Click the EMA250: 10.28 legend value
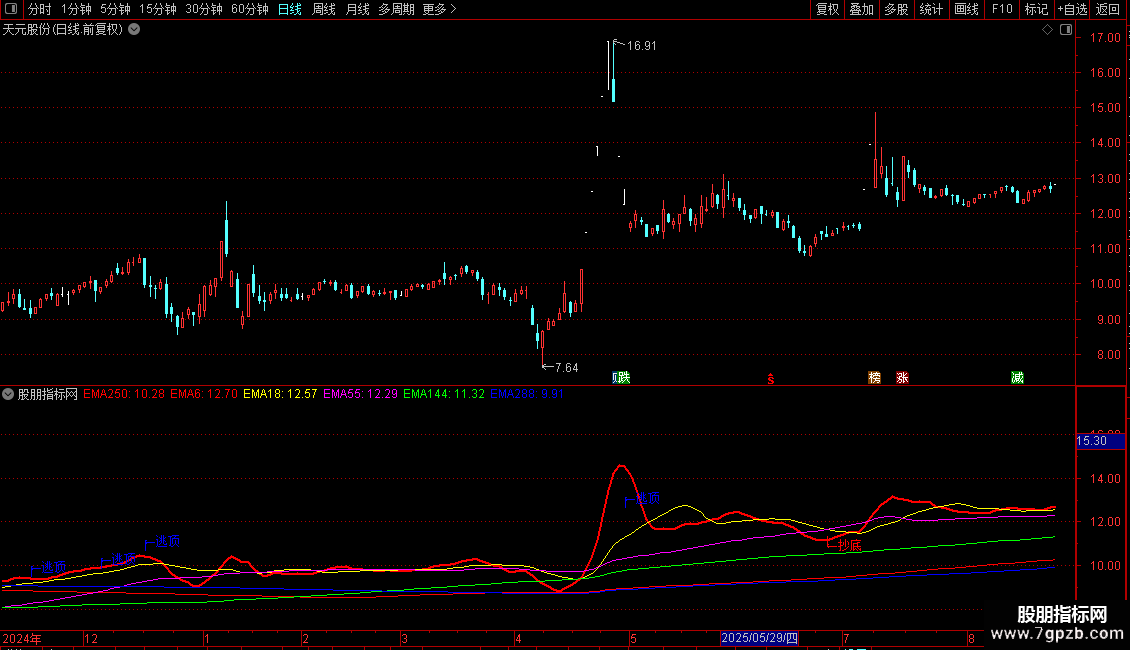Screen dimensions: 1130x650 point(124,394)
